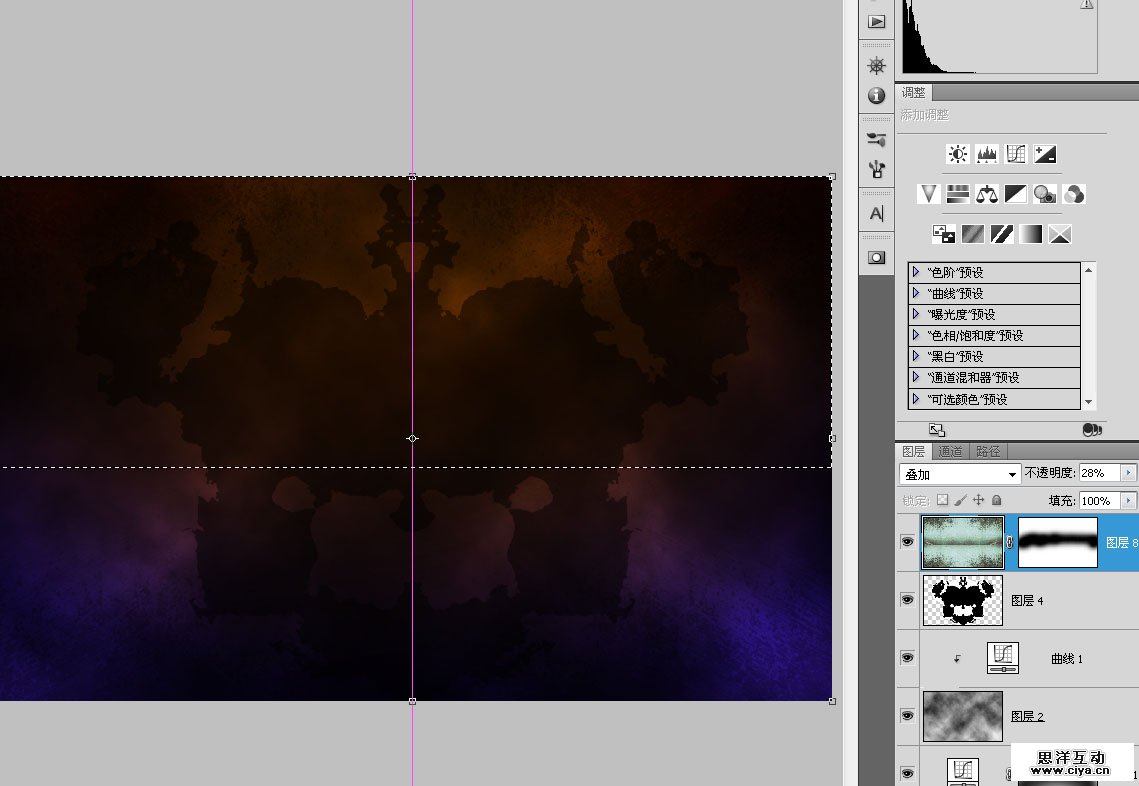1139x786 pixels.
Task: Click the Vibrance triangle icon
Action: point(929,194)
